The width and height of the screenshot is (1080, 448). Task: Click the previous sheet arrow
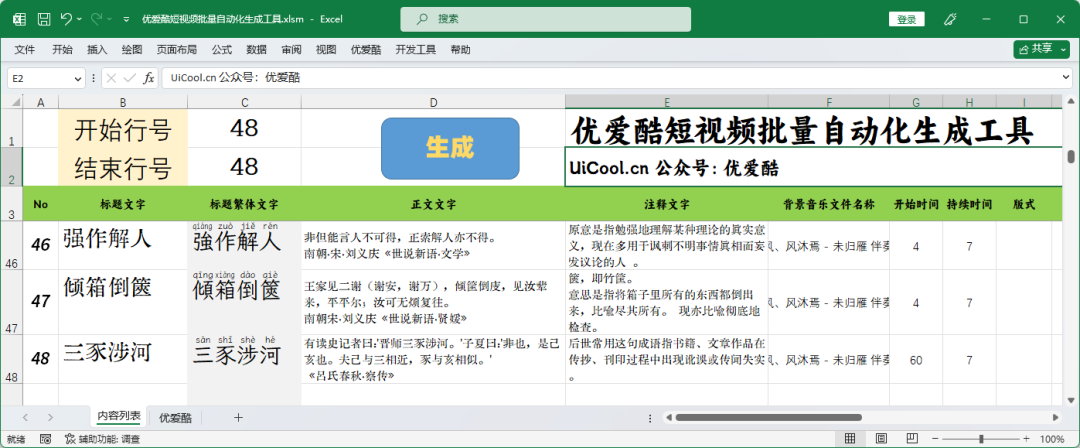click(25, 417)
